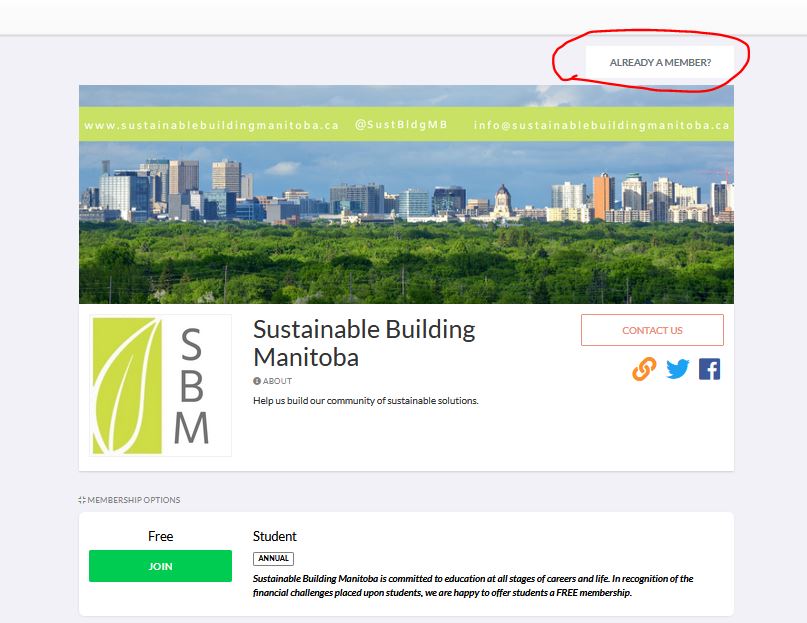The height and width of the screenshot is (623, 807).
Task: Click the student membership description paragraph
Action: [473, 585]
